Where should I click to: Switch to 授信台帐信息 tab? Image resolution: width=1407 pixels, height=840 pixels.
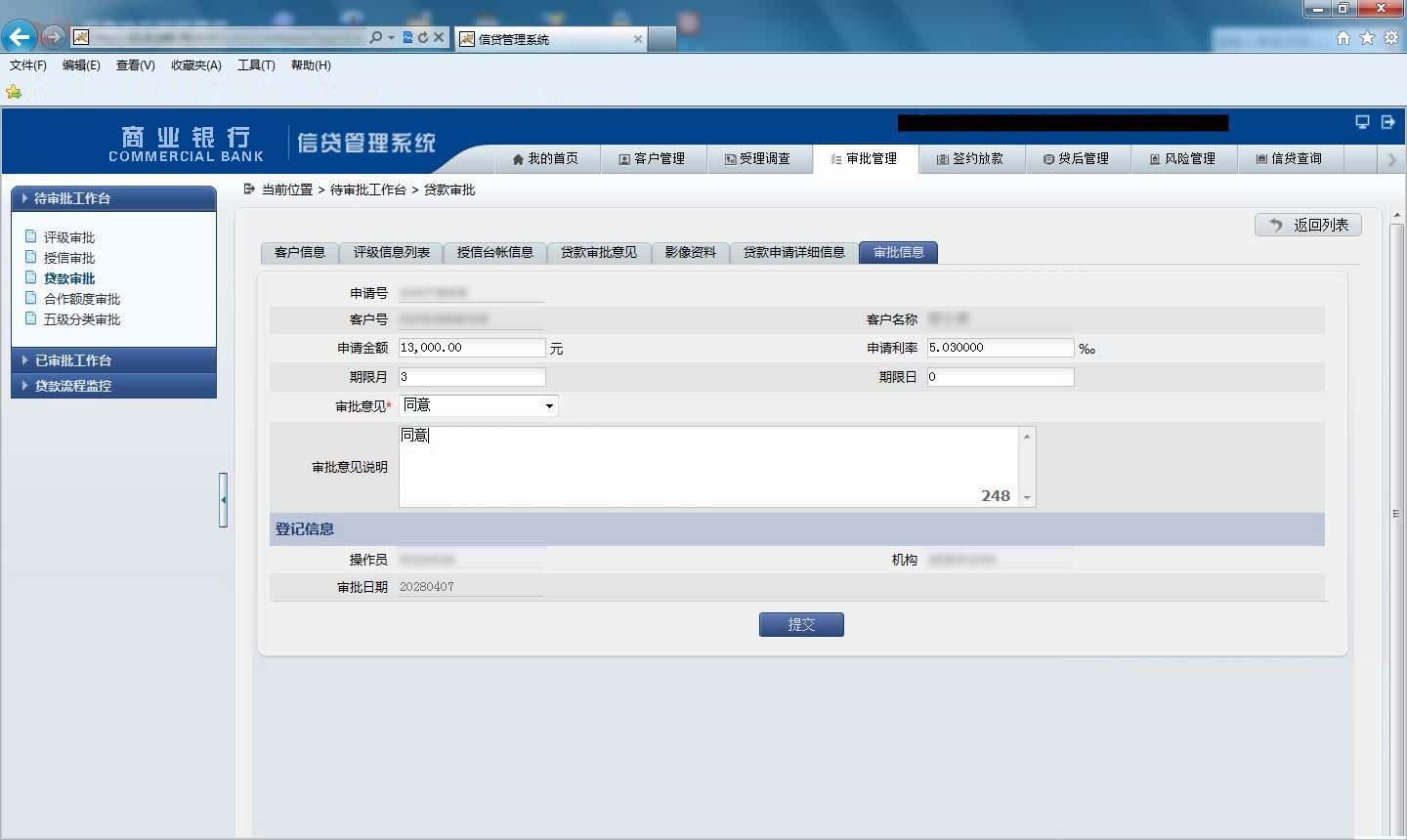tap(495, 252)
